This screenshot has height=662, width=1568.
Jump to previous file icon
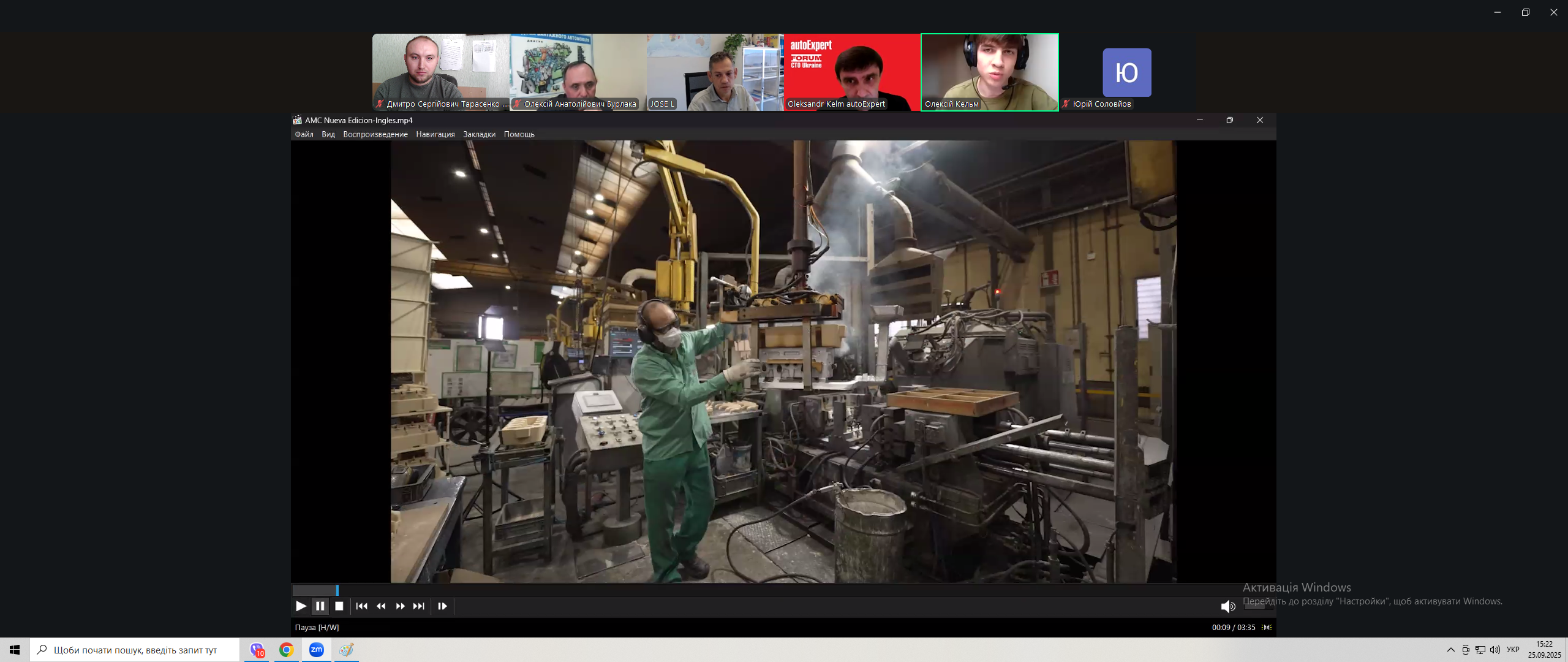click(x=361, y=606)
